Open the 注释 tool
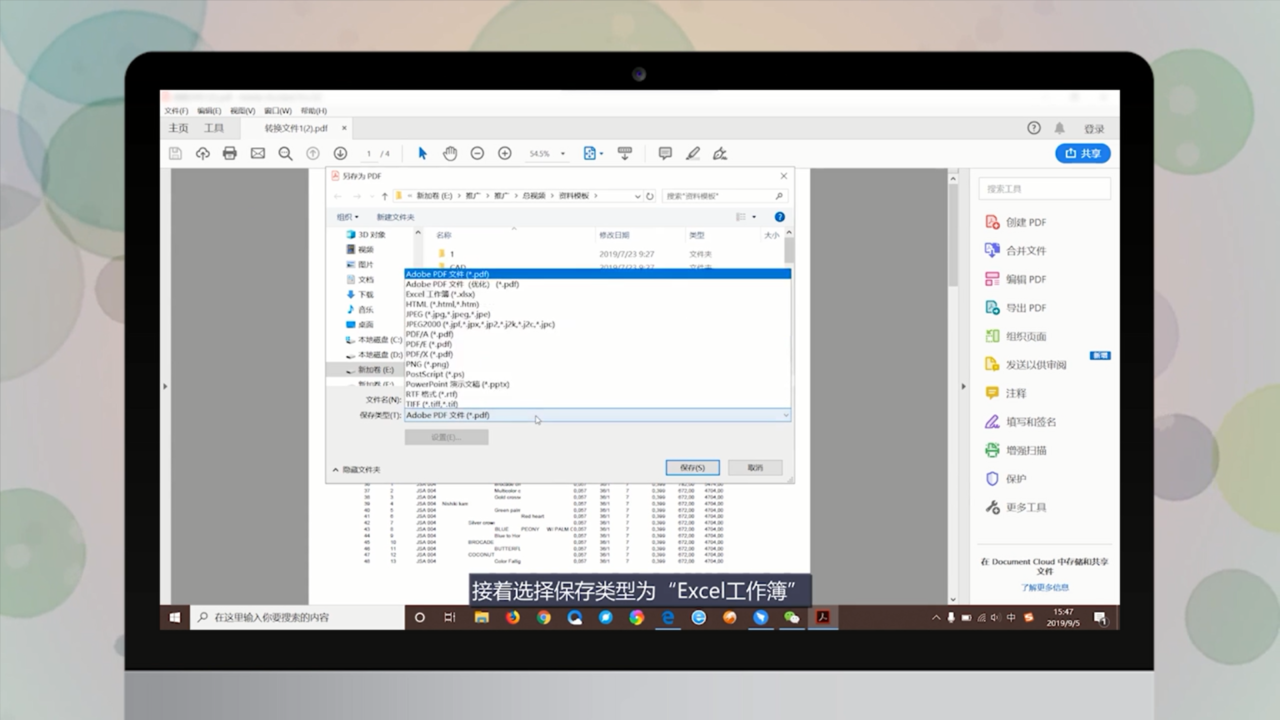Screen dimensions: 1280x720 pyautogui.click(x=1013, y=393)
